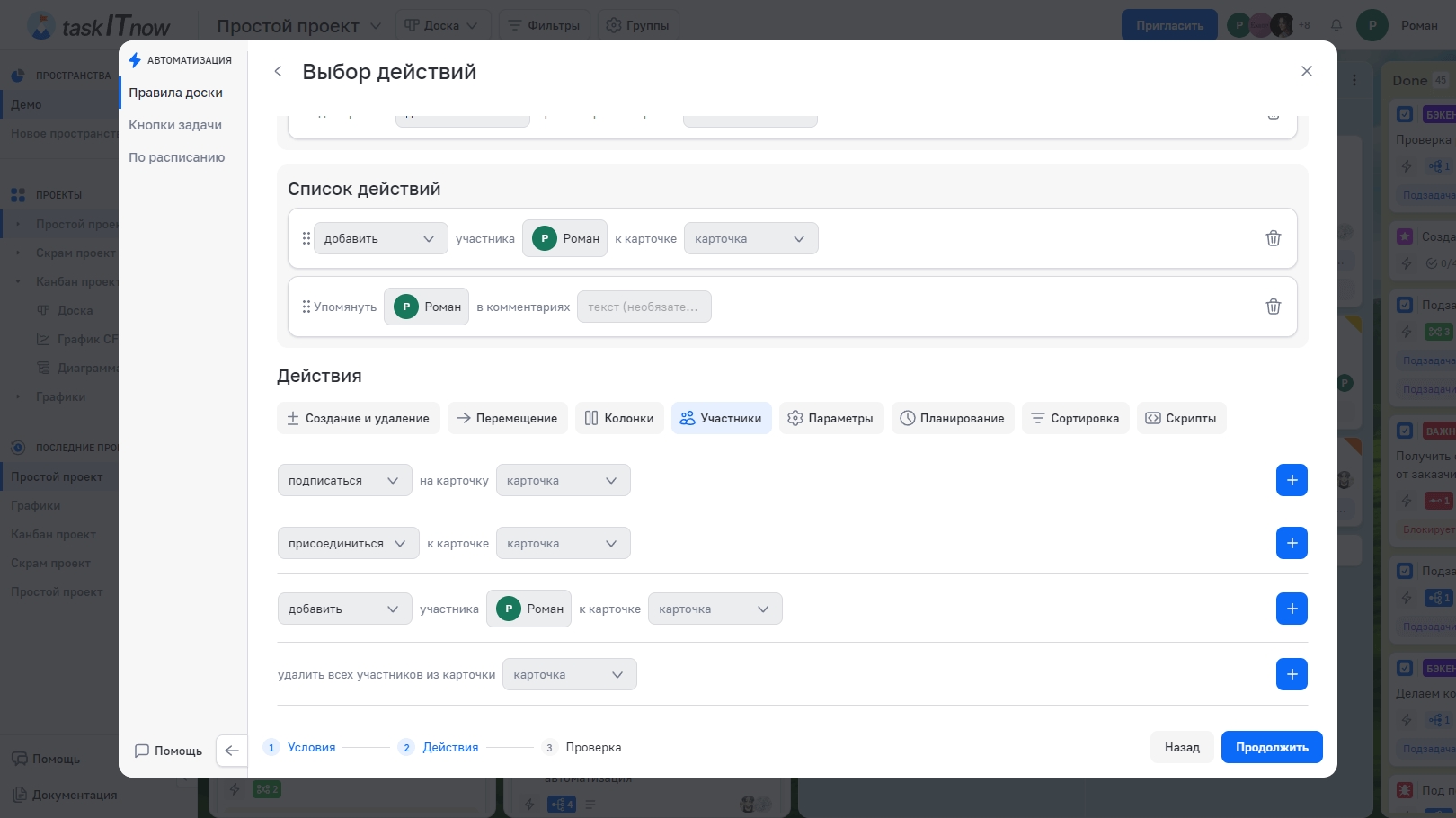Click the comment text input field
1456x818 pixels.
coord(644,307)
